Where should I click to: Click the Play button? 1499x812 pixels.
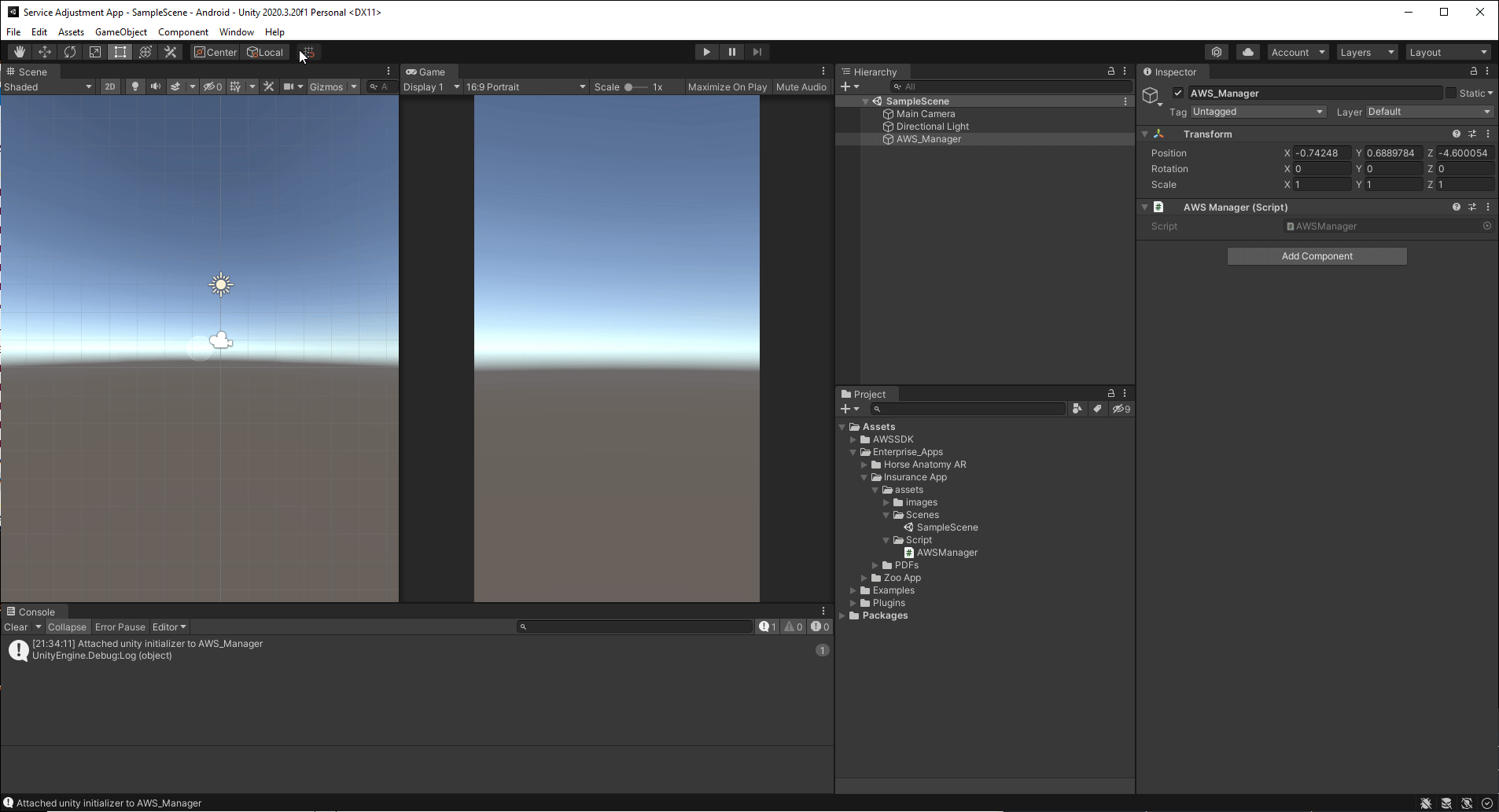tap(706, 52)
